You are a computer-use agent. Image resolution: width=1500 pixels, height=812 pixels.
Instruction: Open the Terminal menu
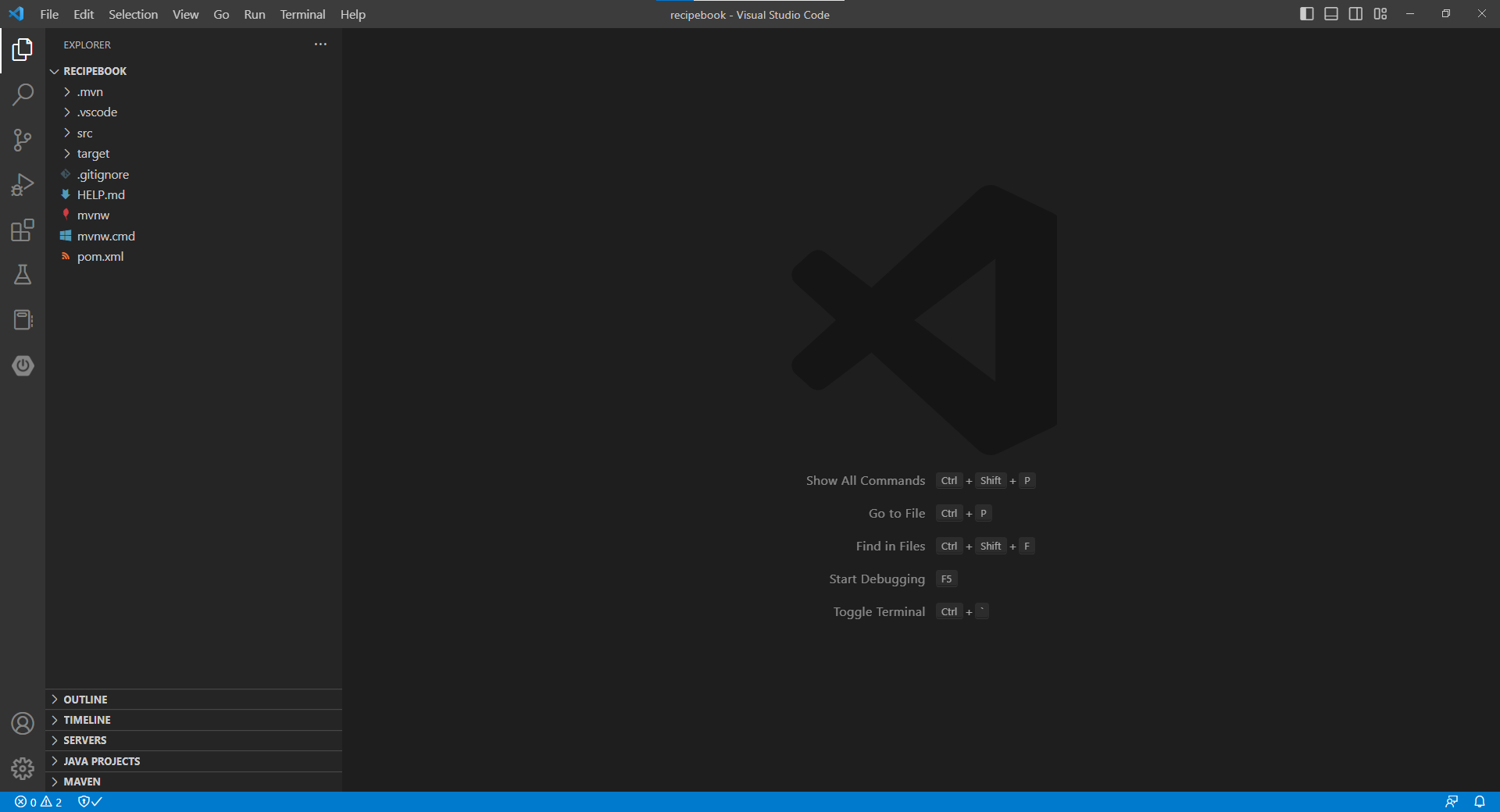tap(302, 14)
